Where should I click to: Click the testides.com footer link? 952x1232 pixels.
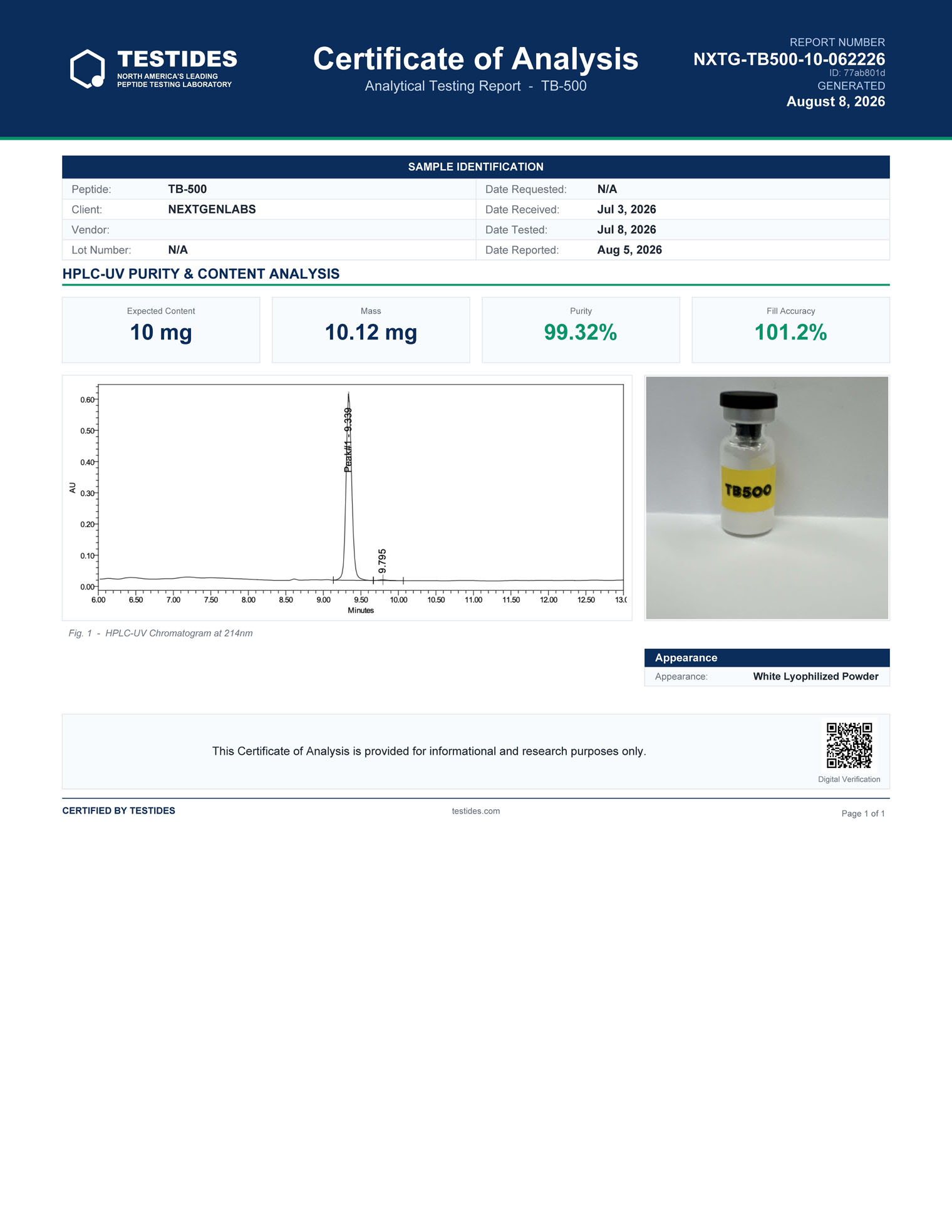(x=476, y=811)
